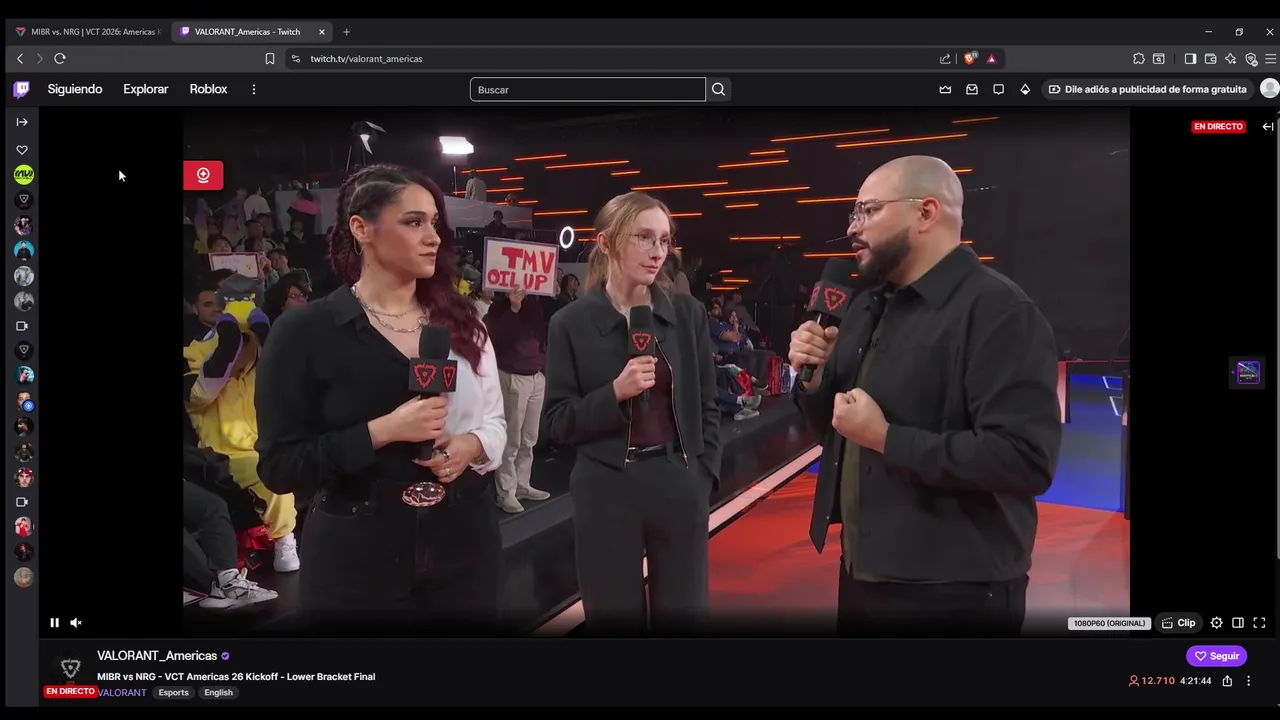Open Prime loot crown icon
The image size is (1280, 720).
tap(945, 90)
